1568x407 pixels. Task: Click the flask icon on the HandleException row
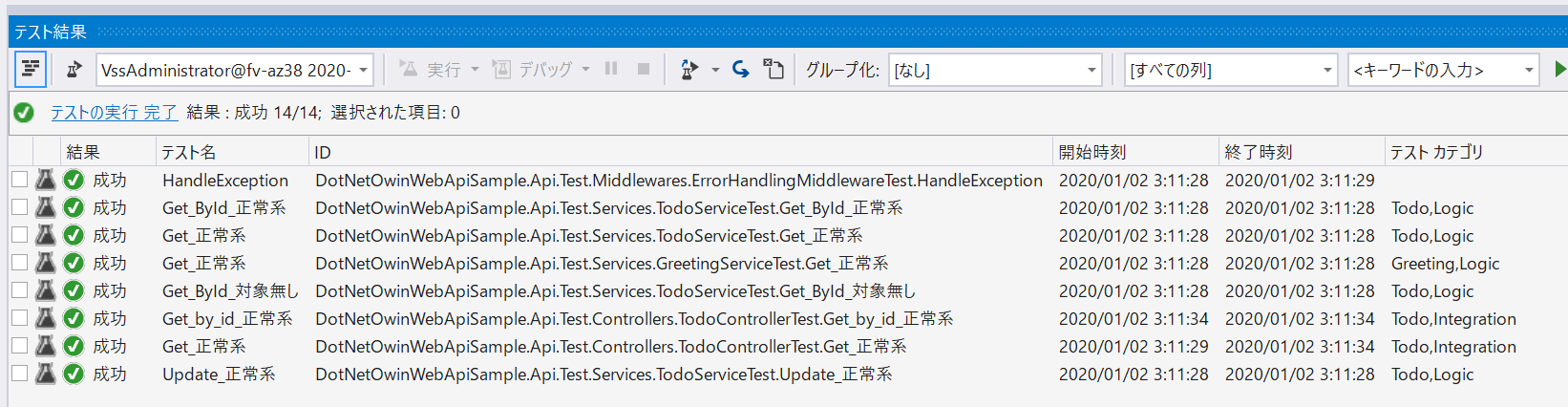click(45, 180)
